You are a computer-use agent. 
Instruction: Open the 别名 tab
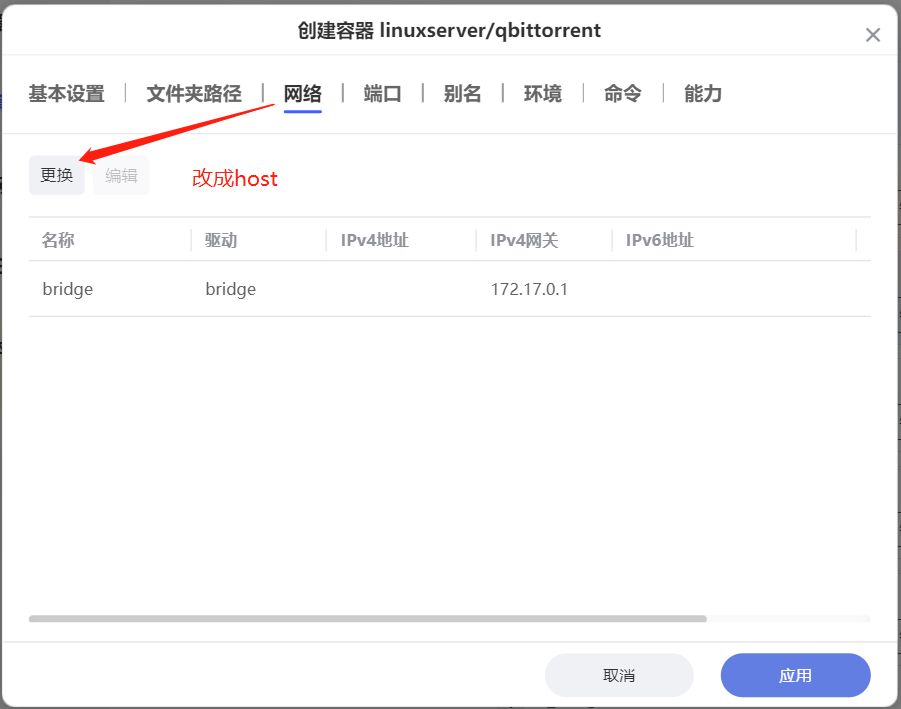pos(462,94)
